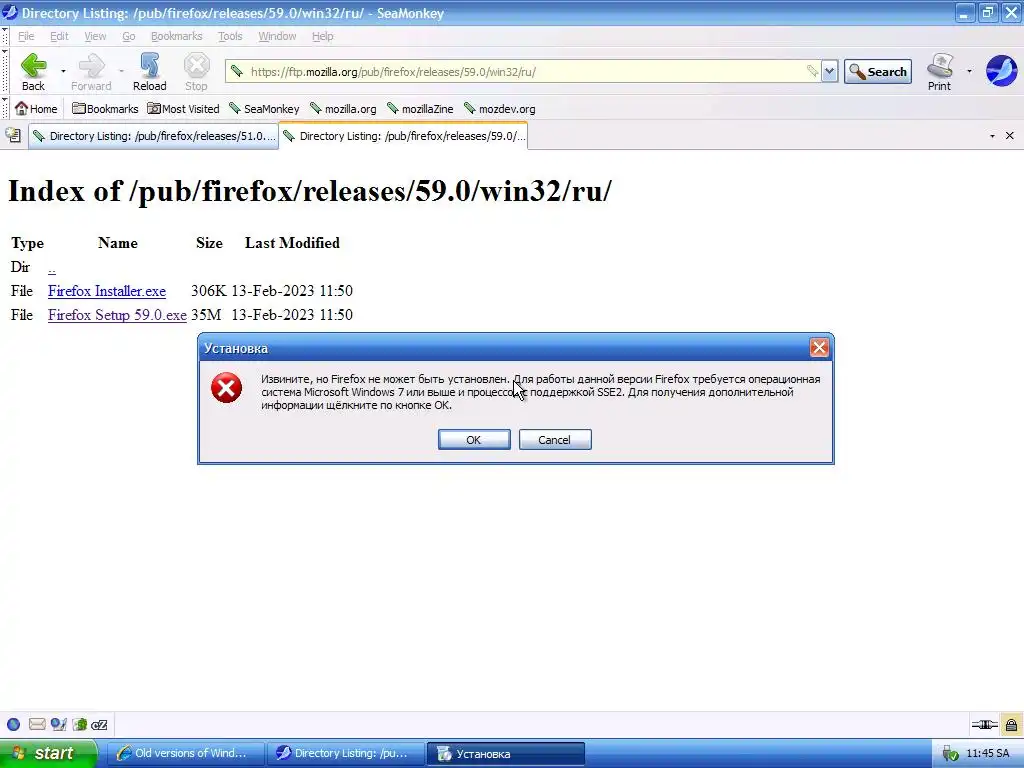Click OK in the Установка dialog
Image resolution: width=1024 pixels, height=768 pixels.
coord(474,440)
